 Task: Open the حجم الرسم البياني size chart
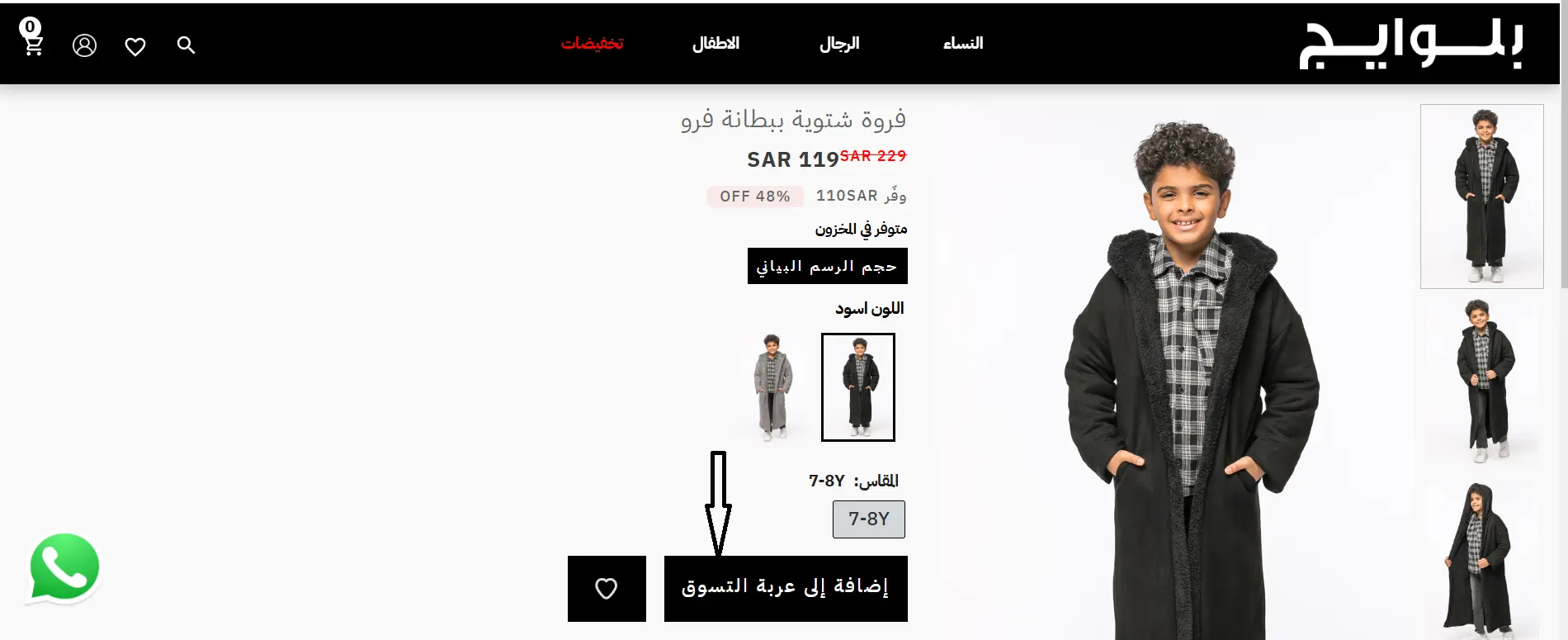pos(828,266)
